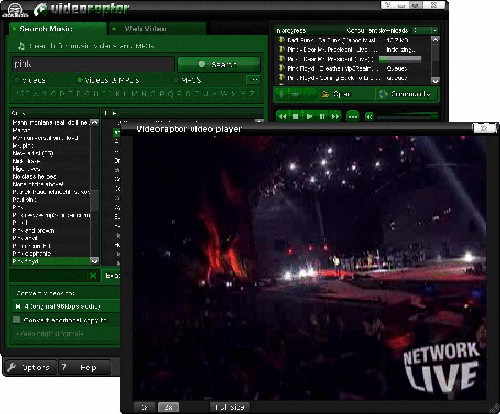Switch to the Search Music tab
The width and height of the screenshot is (500, 414).
pyautogui.click(x=57, y=29)
